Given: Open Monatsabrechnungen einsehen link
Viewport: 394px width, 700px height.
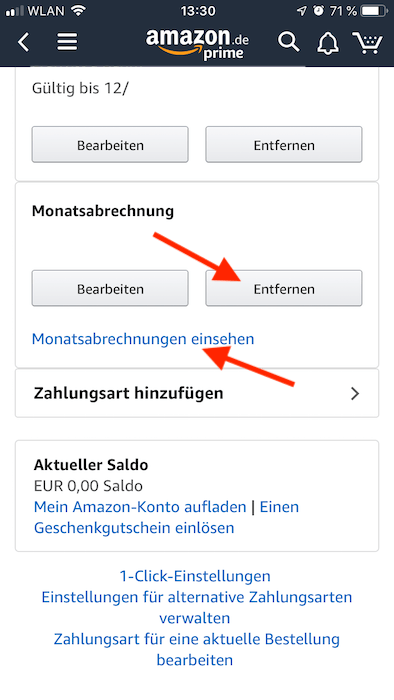Looking at the screenshot, I should (x=143, y=339).
